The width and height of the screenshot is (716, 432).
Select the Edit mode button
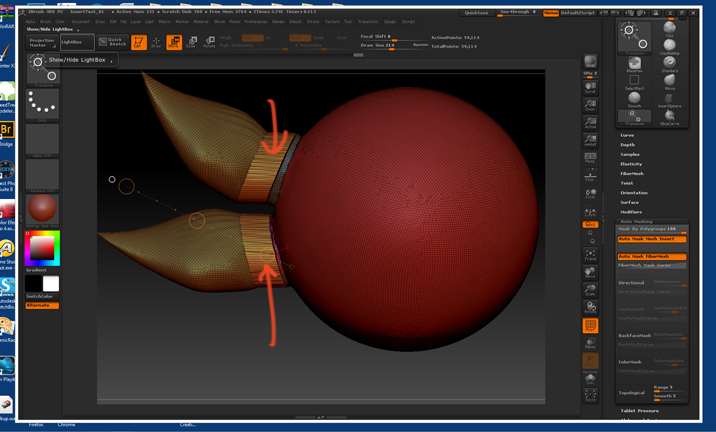click(x=139, y=42)
